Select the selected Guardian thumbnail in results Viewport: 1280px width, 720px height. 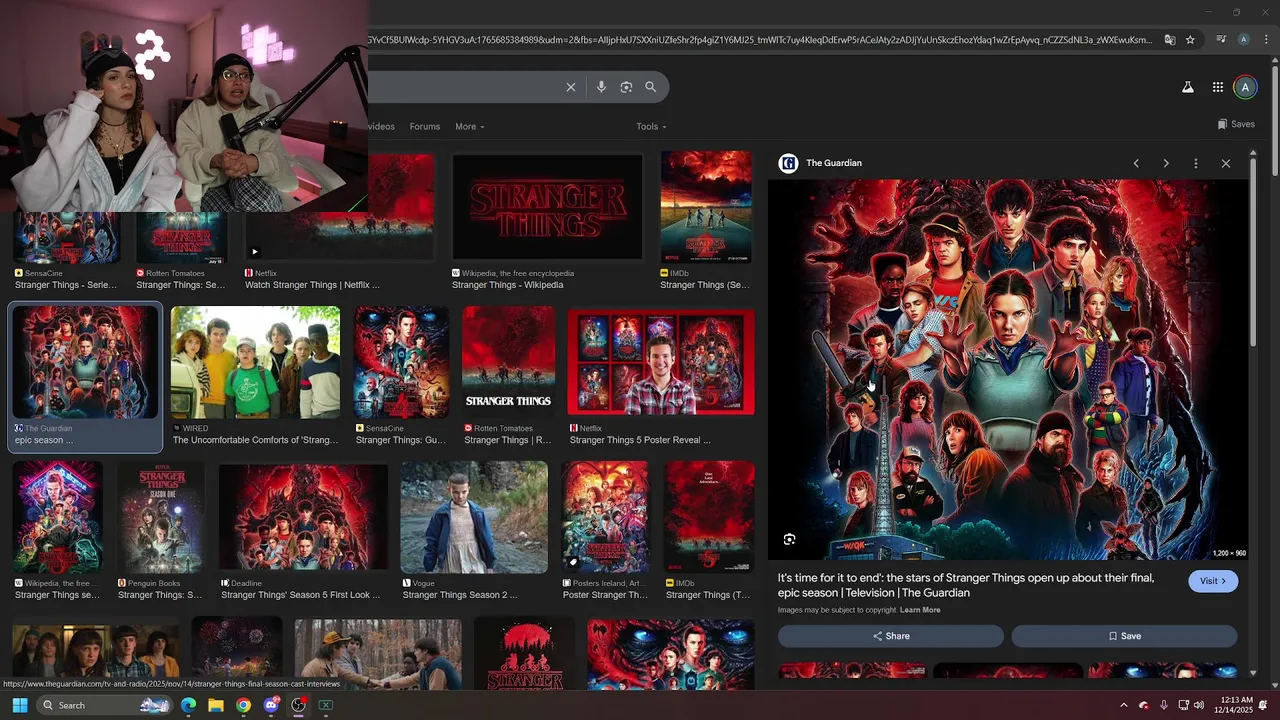[85, 362]
